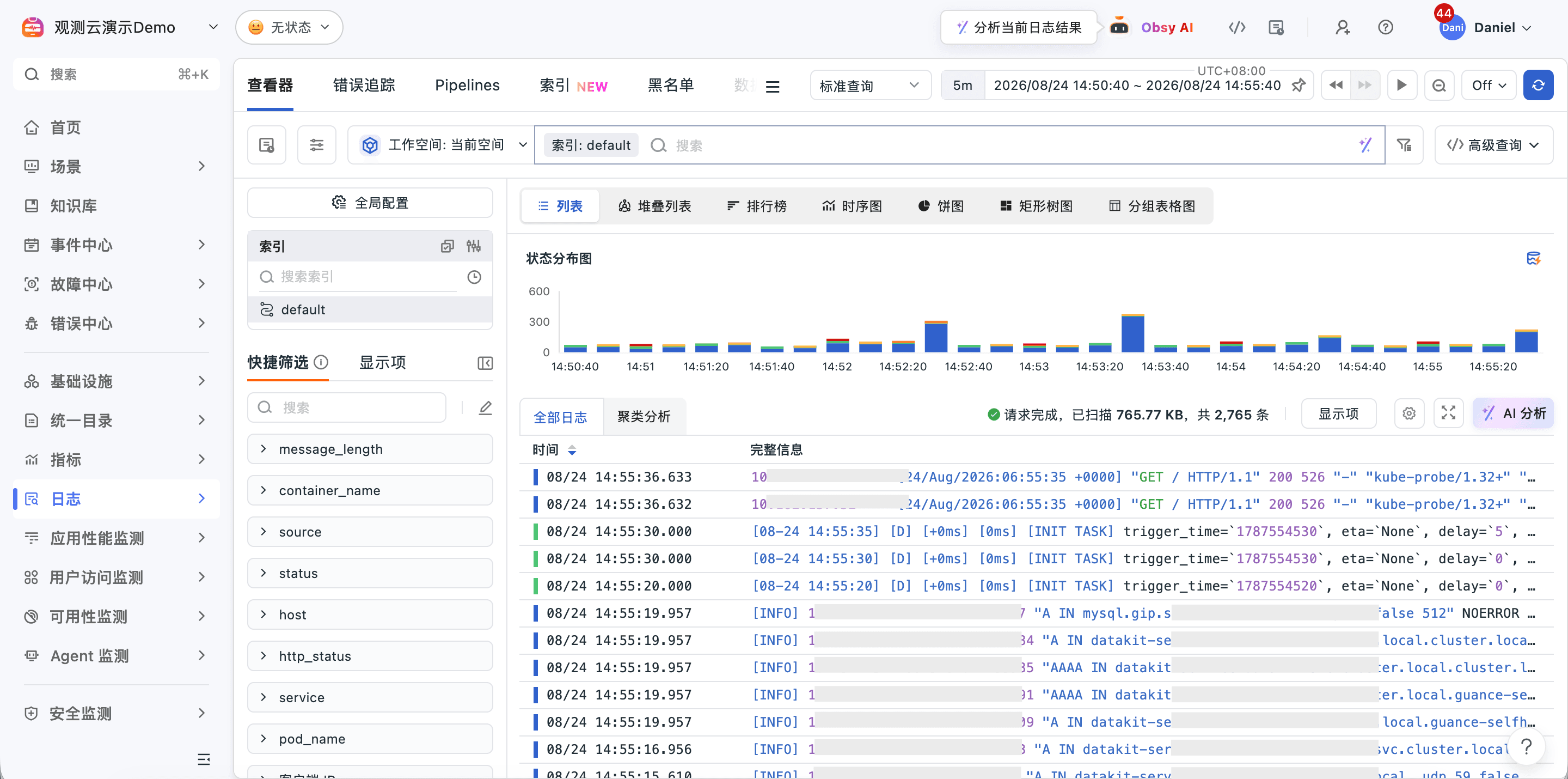Click the quick filter 搜索 field
Screen dimensions: 1568x779
(347, 407)
